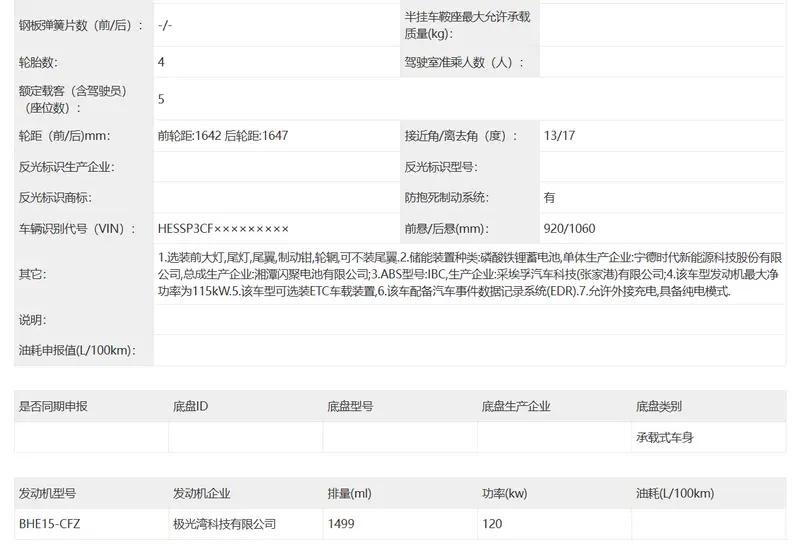The width and height of the screenshot is (800, 549).
Task: Select the 说明 row label
Action: tap(32, 320)
